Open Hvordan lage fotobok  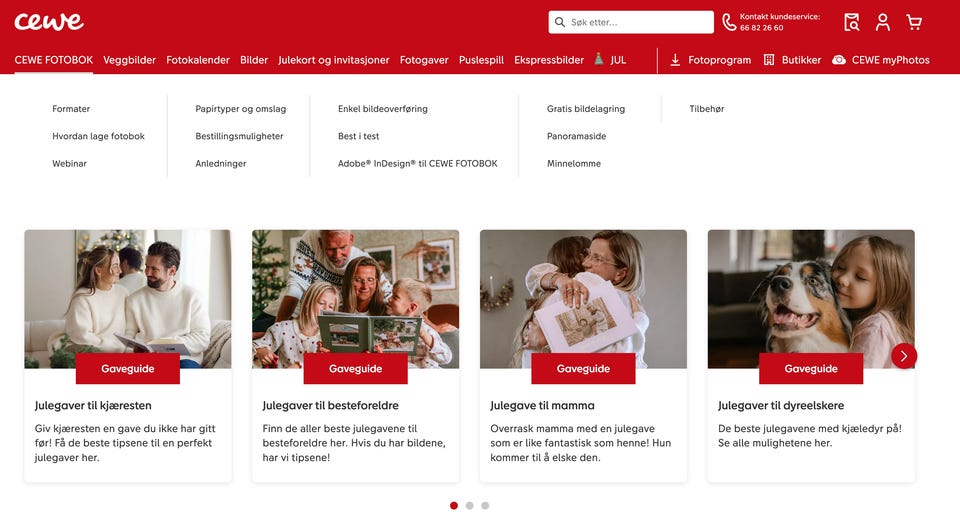[99, 136]
